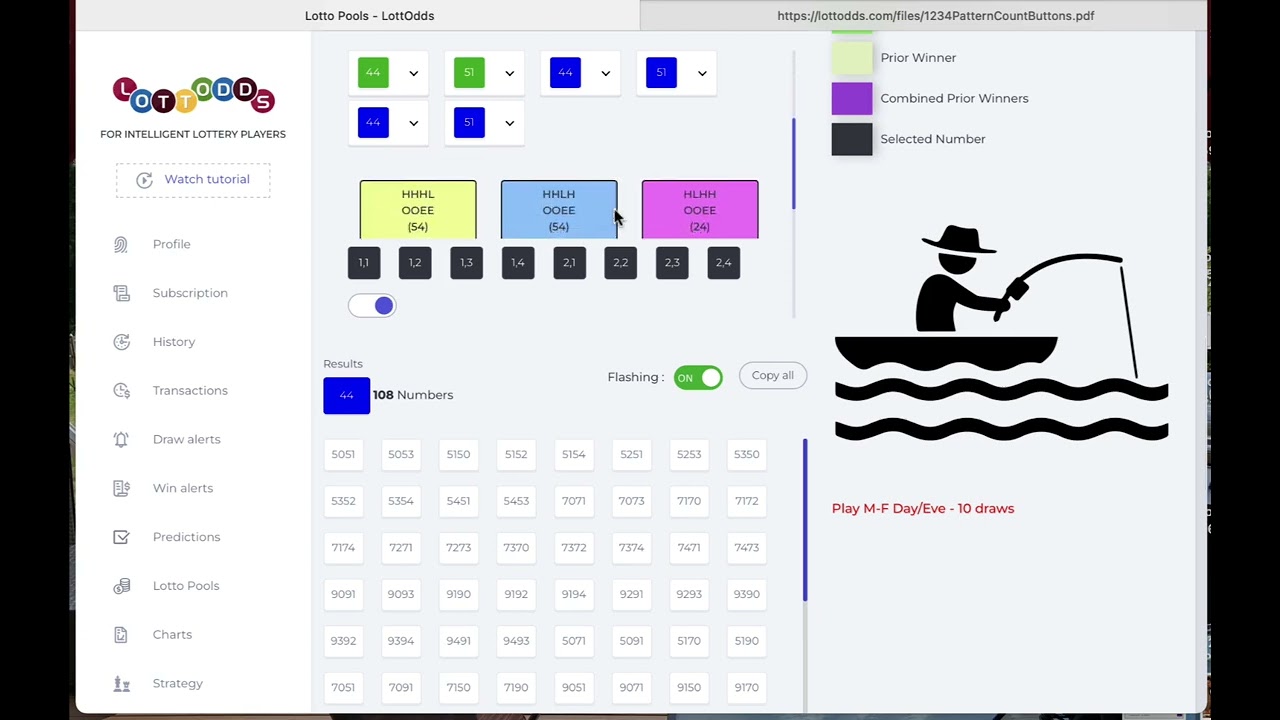The image size is (1280, 720).
Task: Switch to the Lotto Pools – LottOdds tab
Action: coord(369,15)
